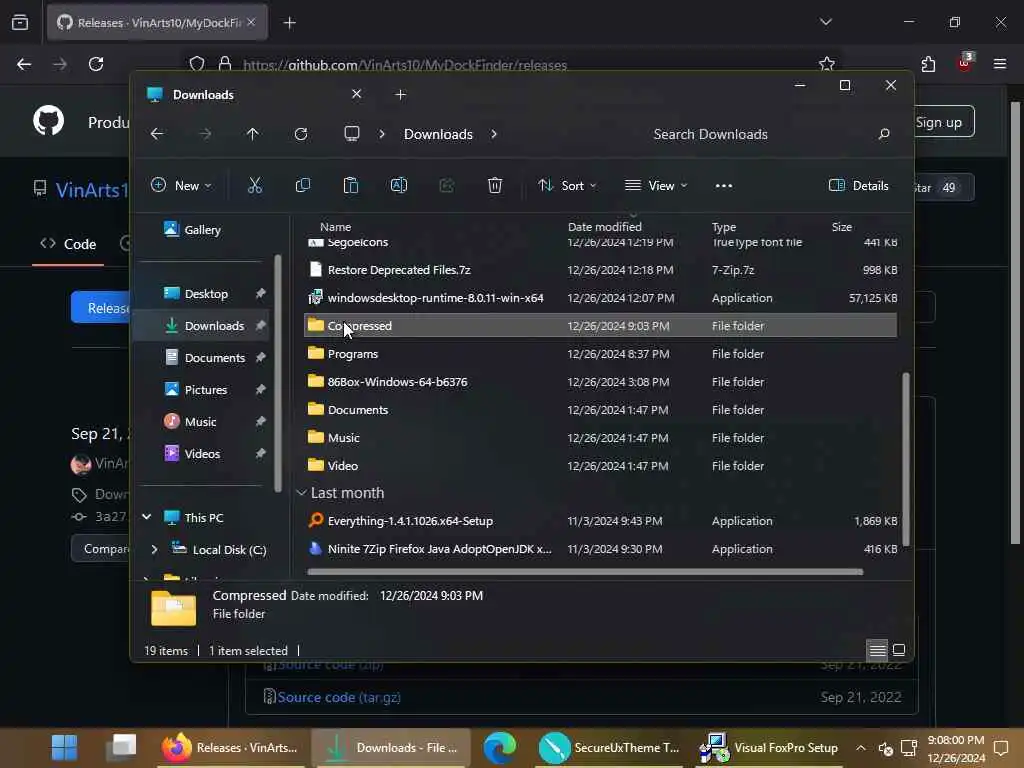The height and width of the screenshot is (768, 1024).
Task: Sort by the Name column header
Action: tap(335, 227)
